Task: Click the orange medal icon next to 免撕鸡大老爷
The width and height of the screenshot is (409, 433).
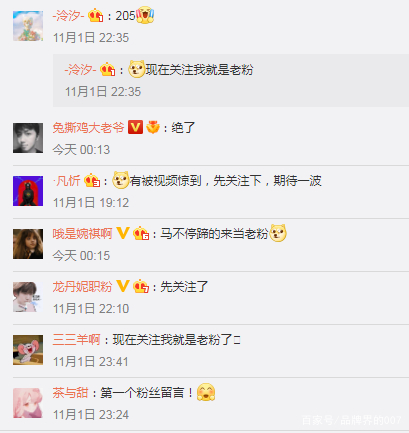Action: pos(153,127)
